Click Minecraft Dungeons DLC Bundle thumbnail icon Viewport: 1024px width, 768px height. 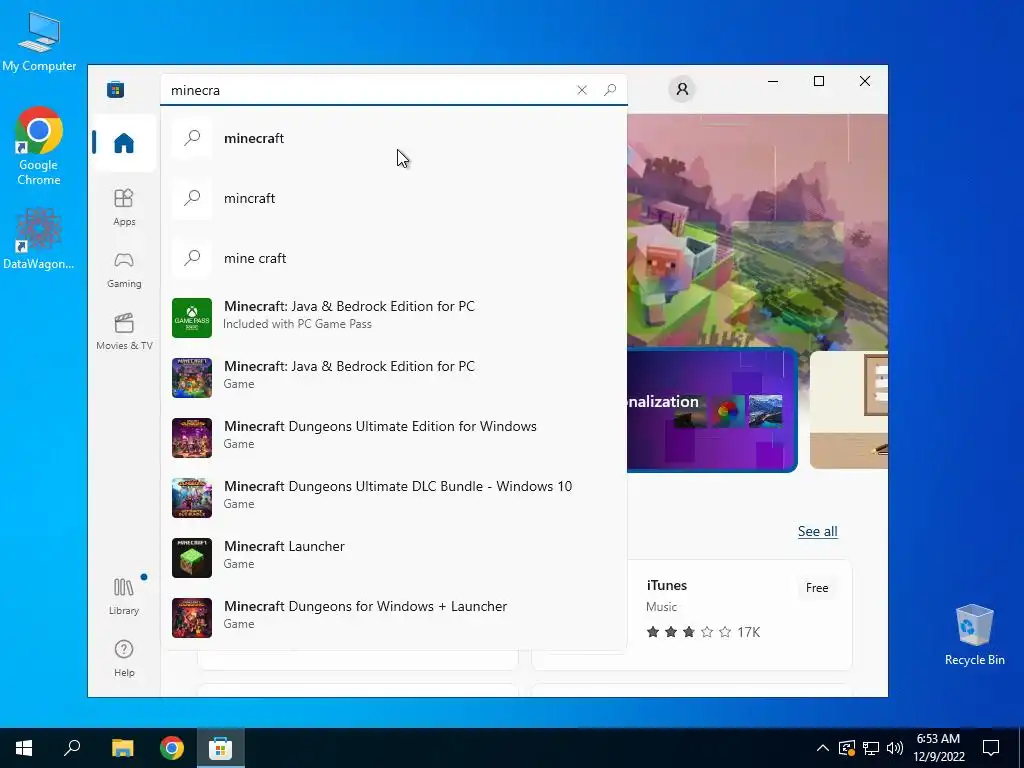pyautogui.click(x=192, y=498)
